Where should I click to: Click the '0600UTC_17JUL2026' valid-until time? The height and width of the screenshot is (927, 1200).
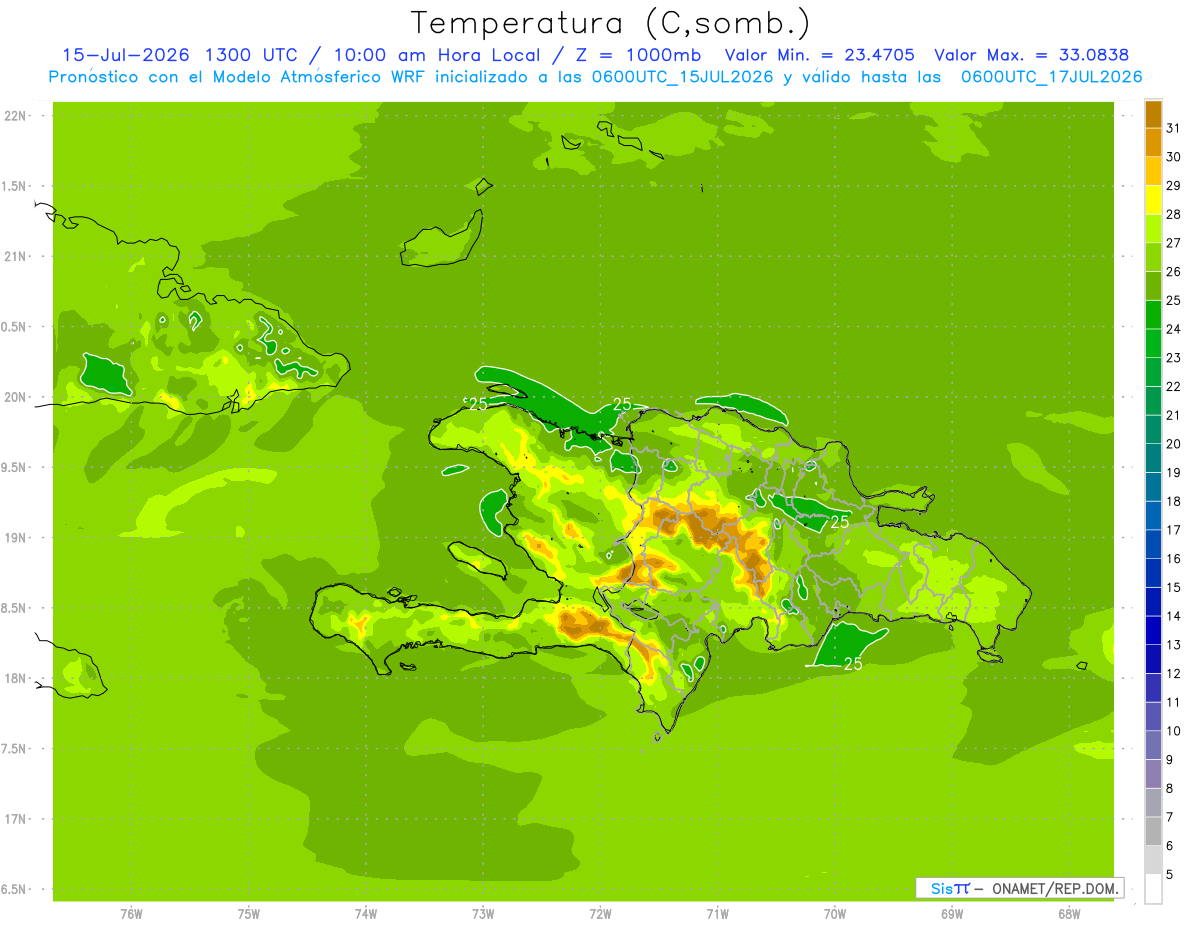click(x=1051, y=76)
